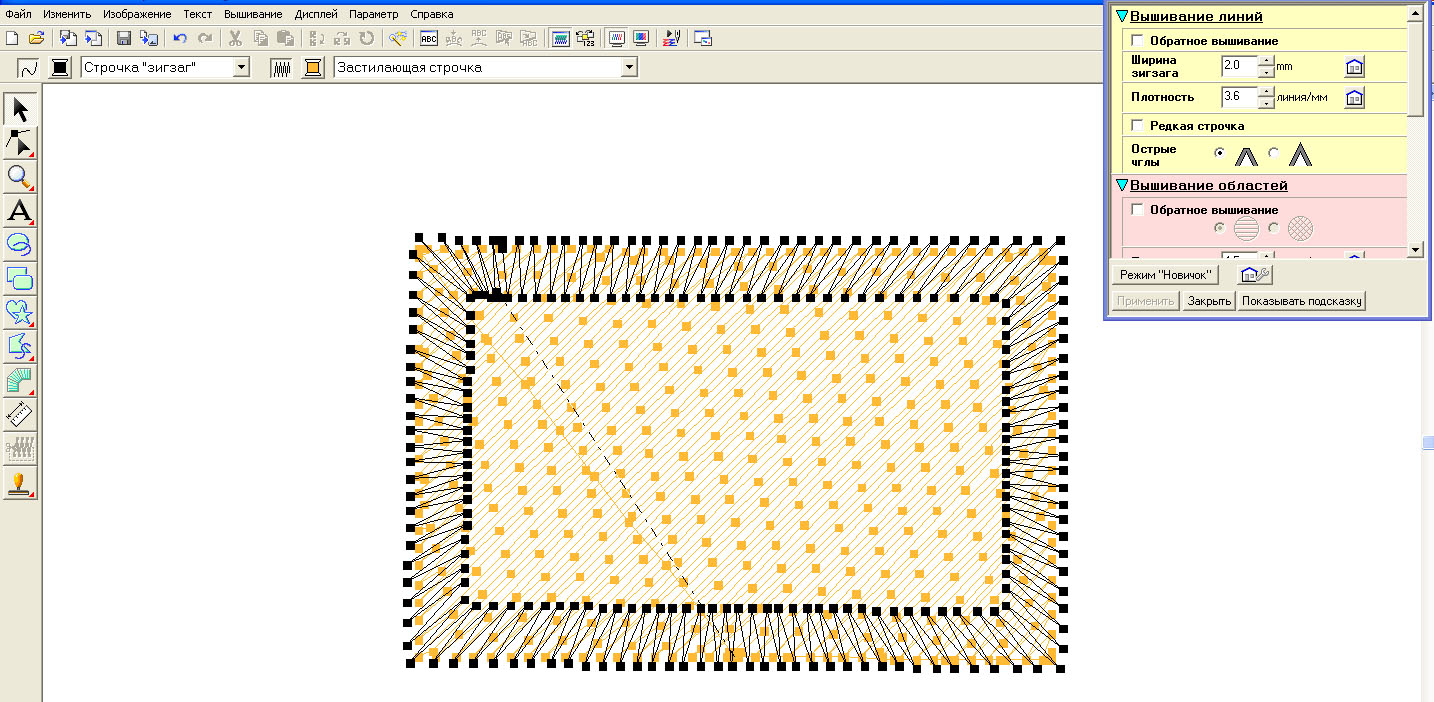Click the Undo arrow icon
The width and height of the screenshot is (1434, 702).
tap(180, 38)
